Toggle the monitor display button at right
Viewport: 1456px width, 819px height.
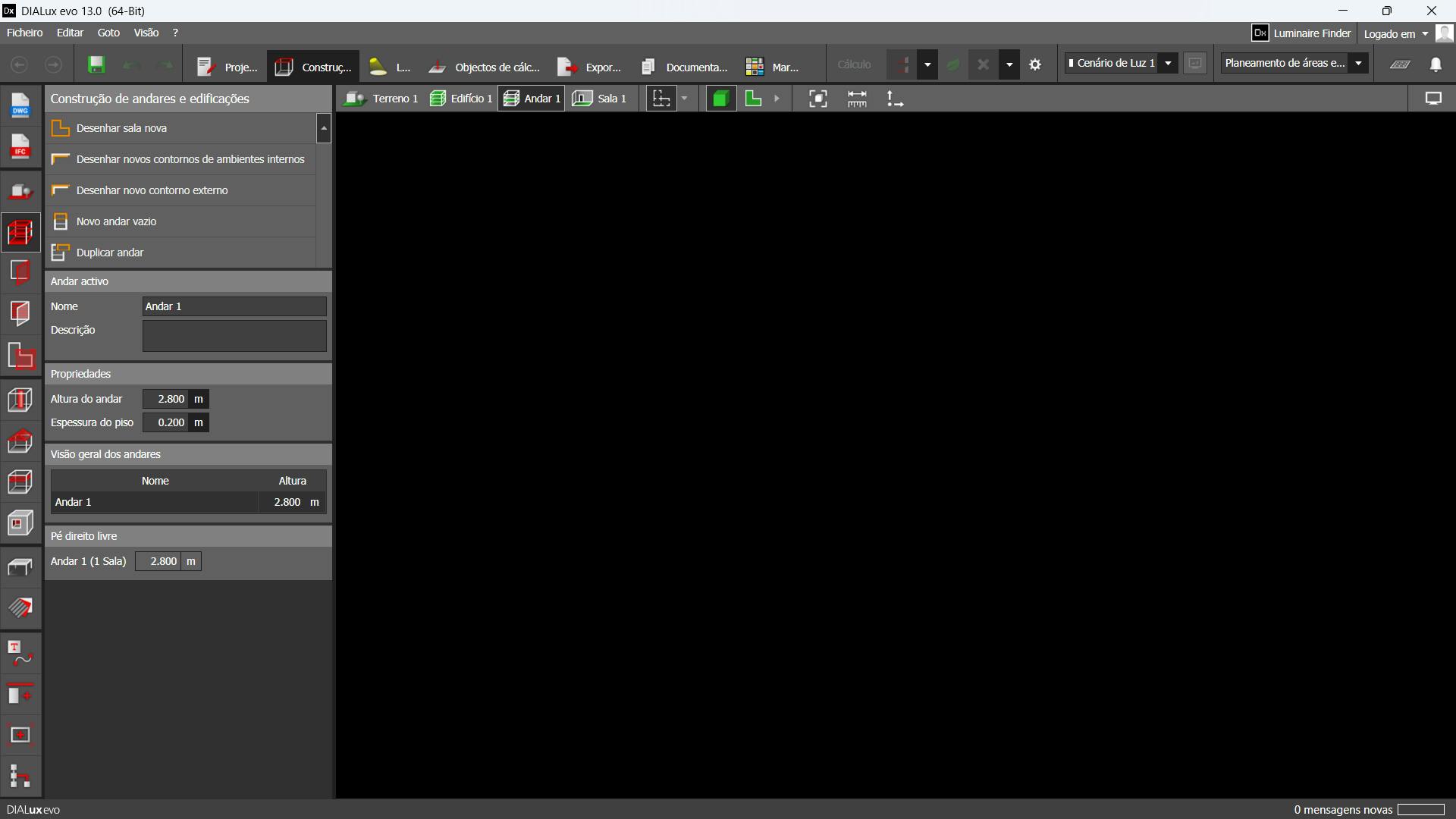1433,99
